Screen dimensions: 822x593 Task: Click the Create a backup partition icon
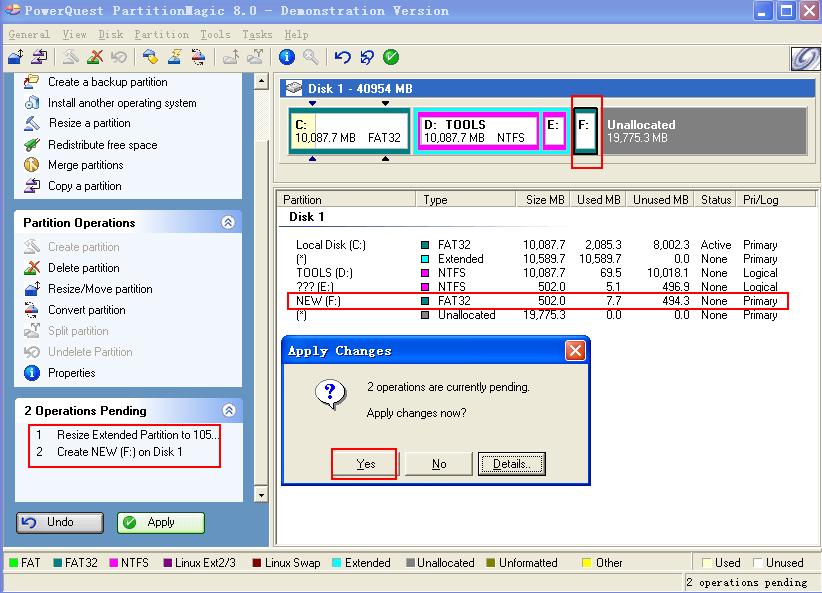31,82
